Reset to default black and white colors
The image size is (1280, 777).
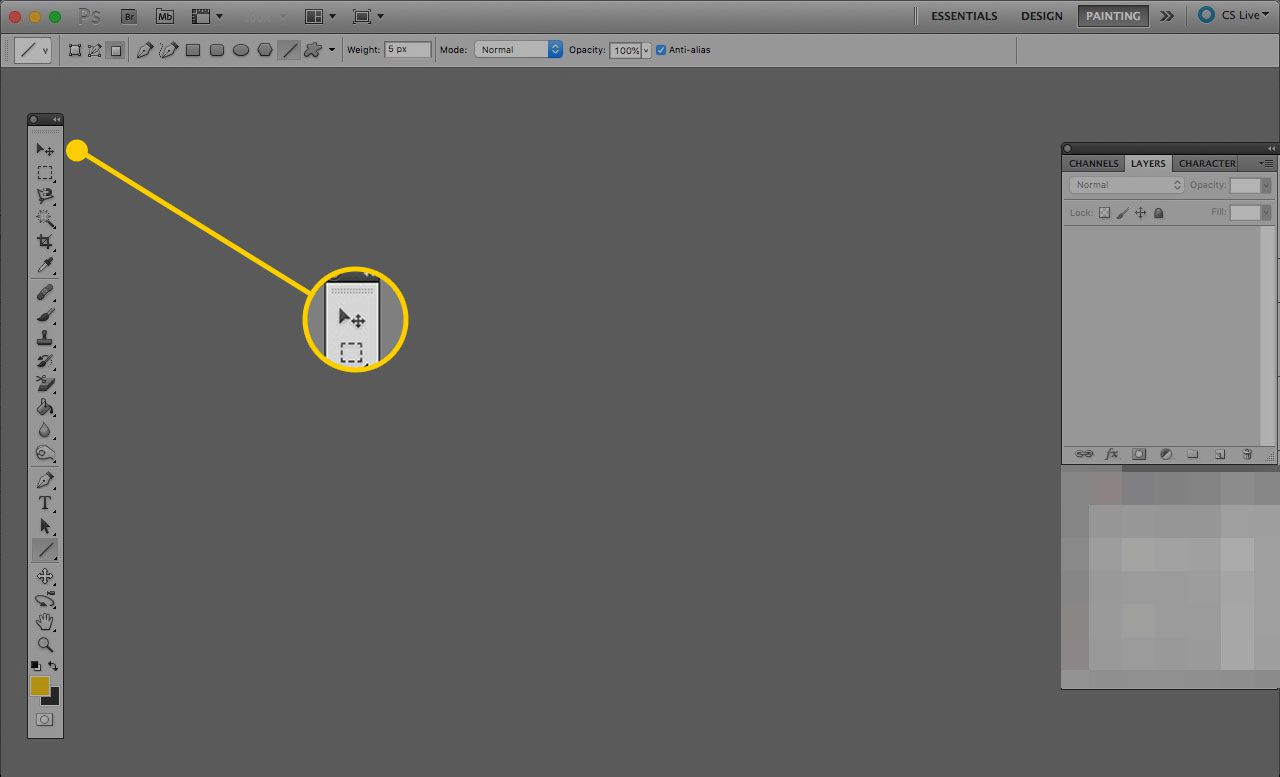36,666
